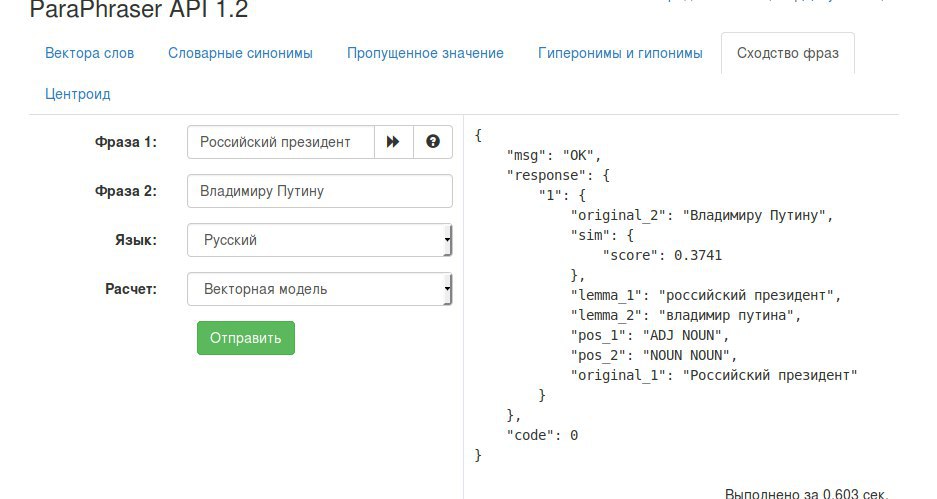Click the Фраза 2: label
937x499 pixels.
point(126,191)
